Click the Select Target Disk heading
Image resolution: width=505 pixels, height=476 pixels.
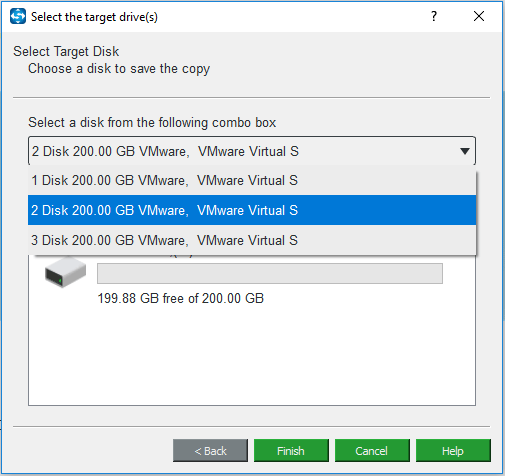[66, 51]
